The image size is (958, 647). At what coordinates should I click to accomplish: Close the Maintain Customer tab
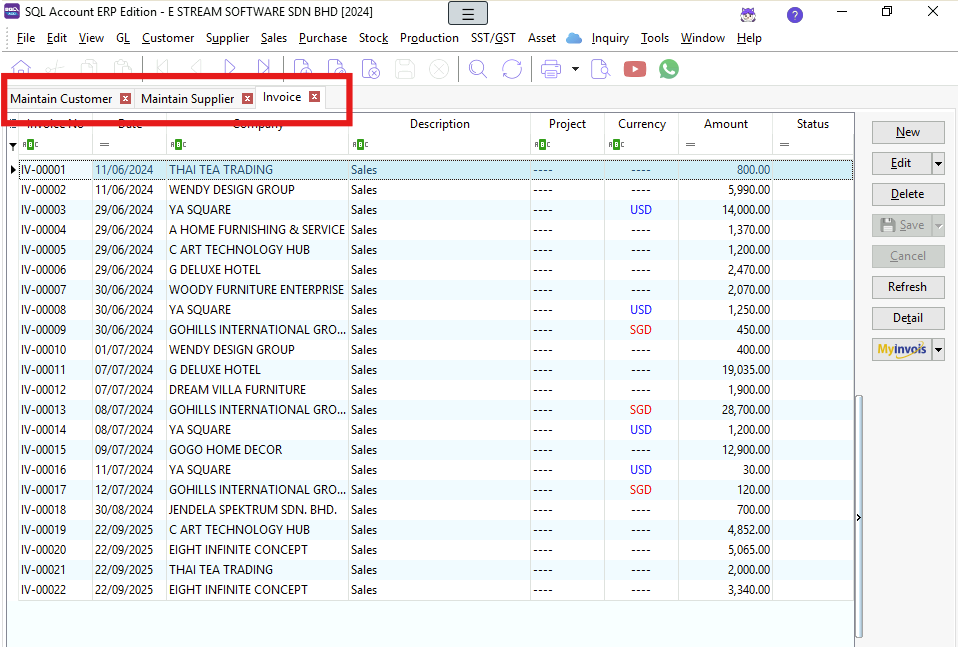click(125, 98)
